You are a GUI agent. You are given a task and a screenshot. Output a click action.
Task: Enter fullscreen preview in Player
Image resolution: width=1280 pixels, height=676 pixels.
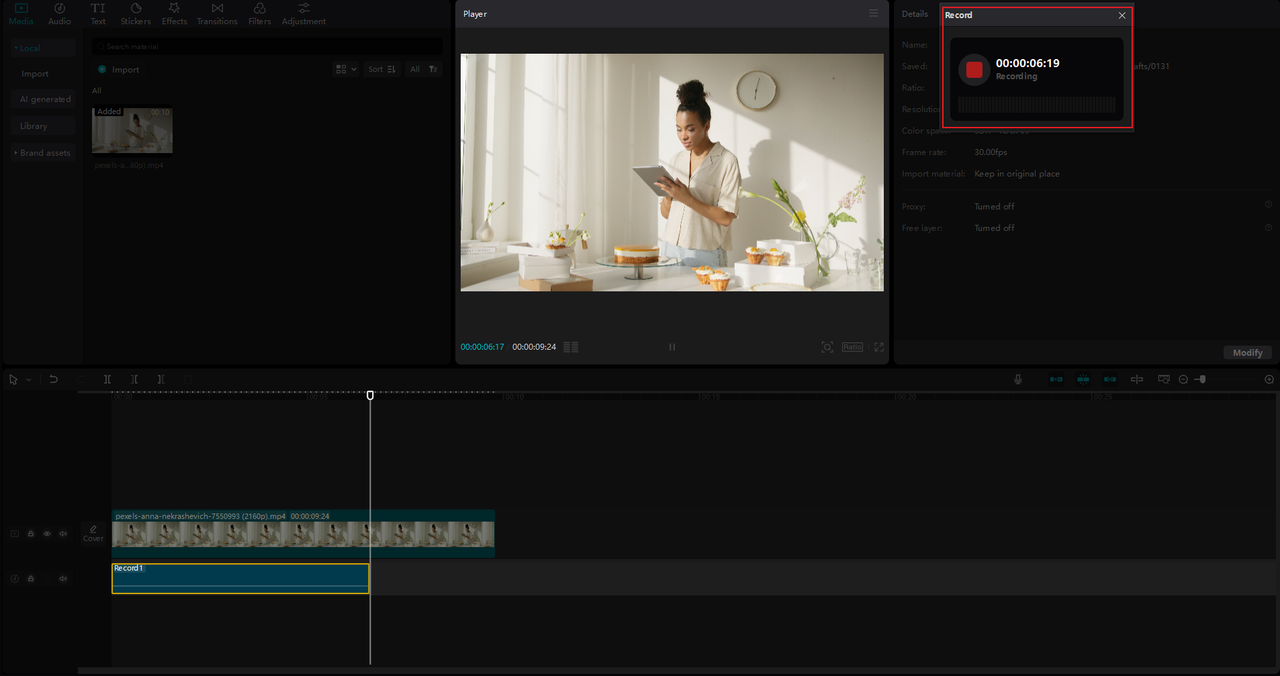click(x=879, y=347)
